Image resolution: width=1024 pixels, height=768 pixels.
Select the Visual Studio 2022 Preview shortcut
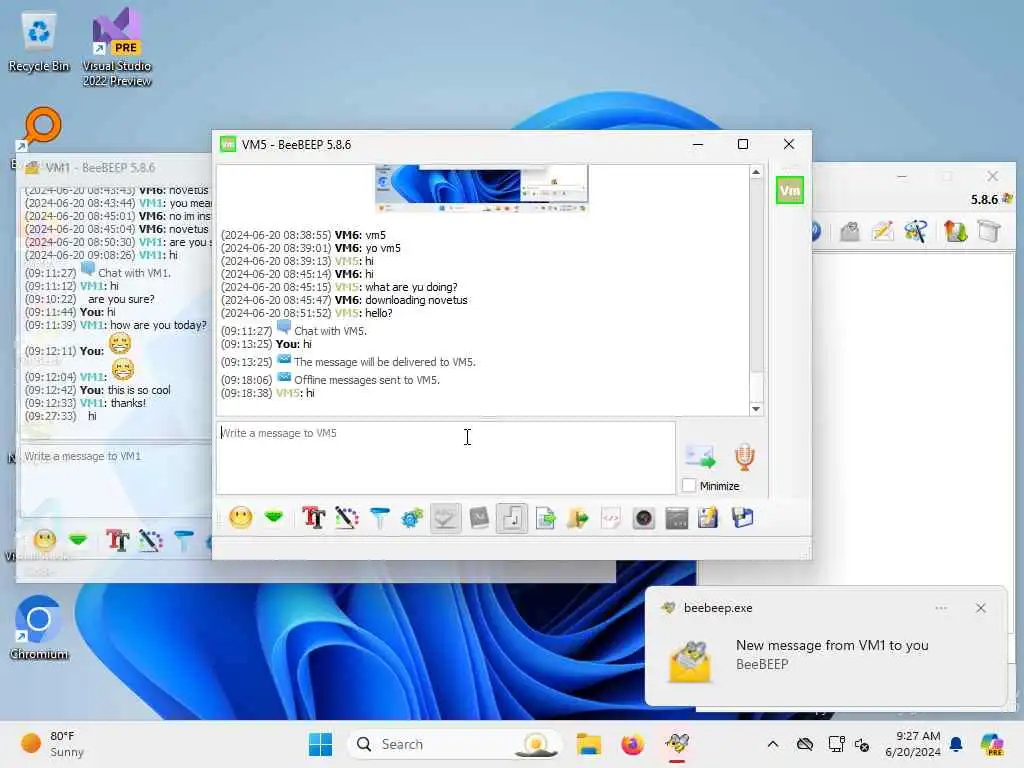117,47
